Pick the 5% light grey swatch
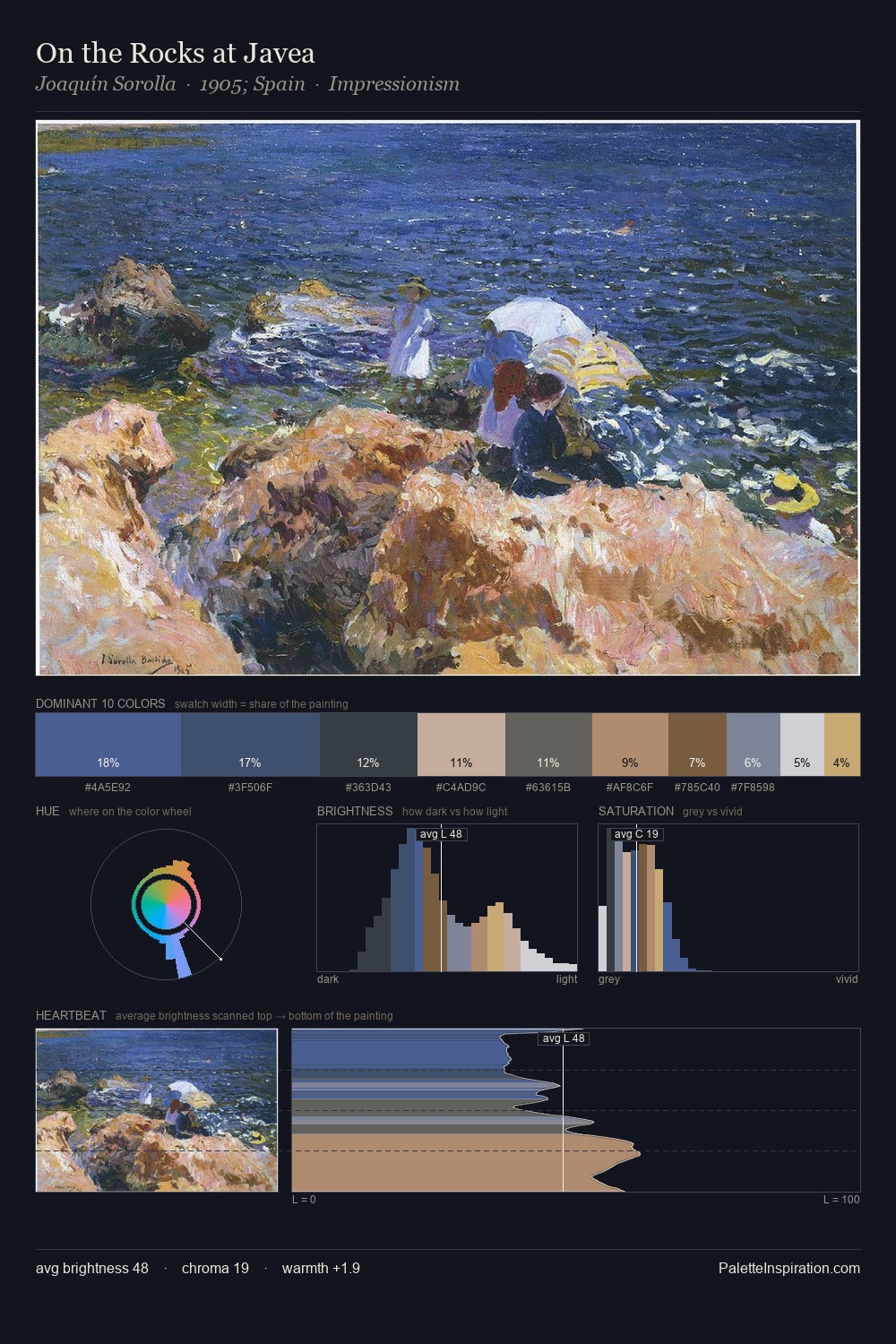 coord(802,745)
